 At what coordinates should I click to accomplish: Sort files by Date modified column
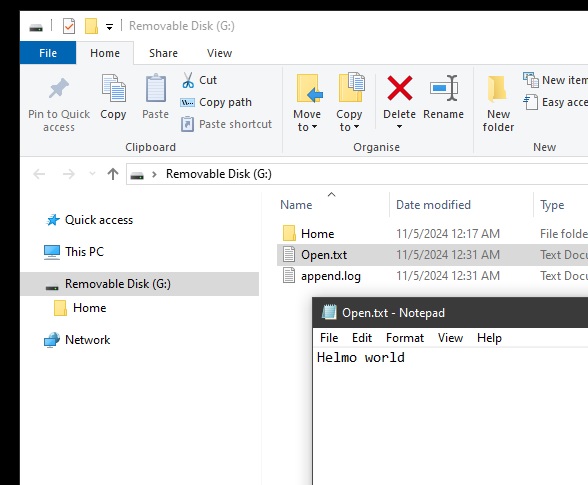pyautogui.click(x=433, y=205)
